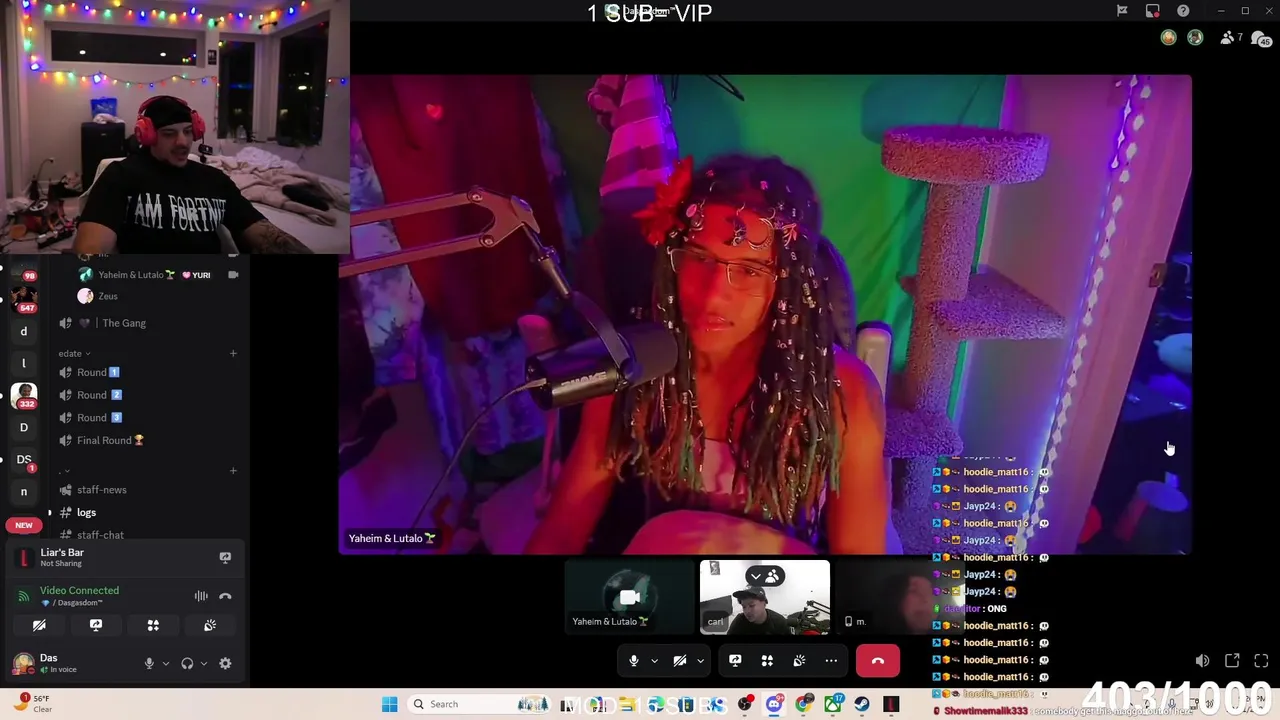Open Windows Start menu
The width and height of the screenshot is (1280, 720).
(x=389, y=704)
